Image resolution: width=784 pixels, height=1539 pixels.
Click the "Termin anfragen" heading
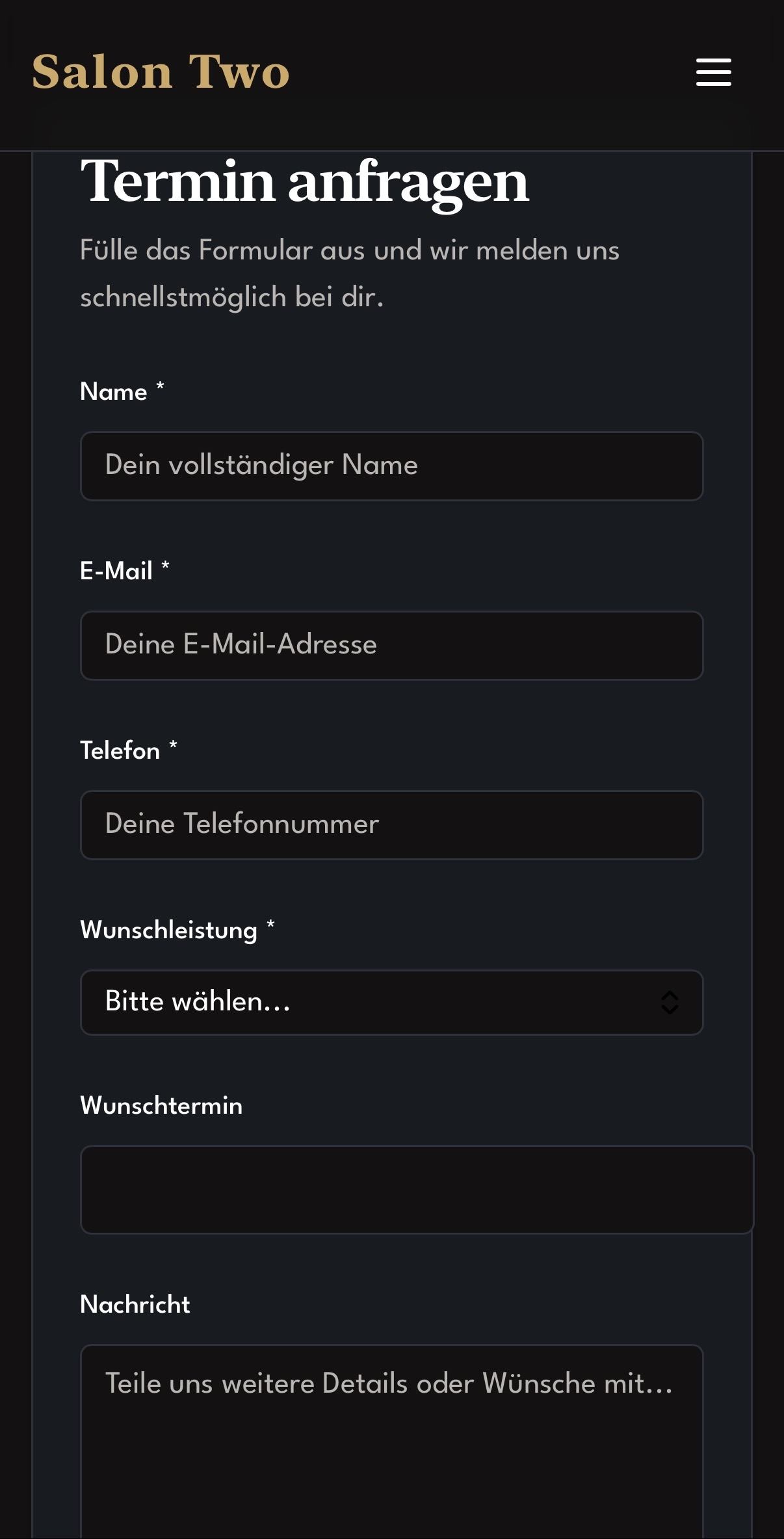tap(304, 182)
